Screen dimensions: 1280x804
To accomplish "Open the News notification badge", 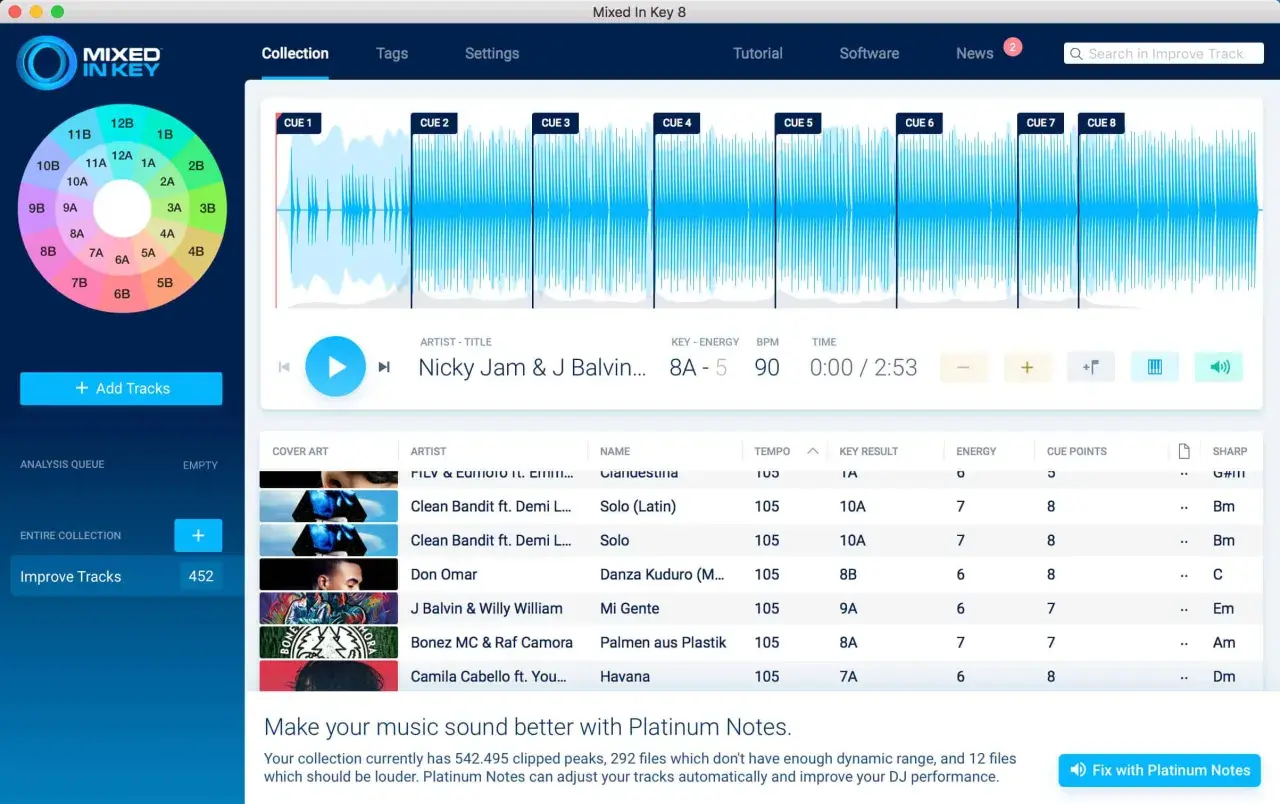I will (1013, 46).
